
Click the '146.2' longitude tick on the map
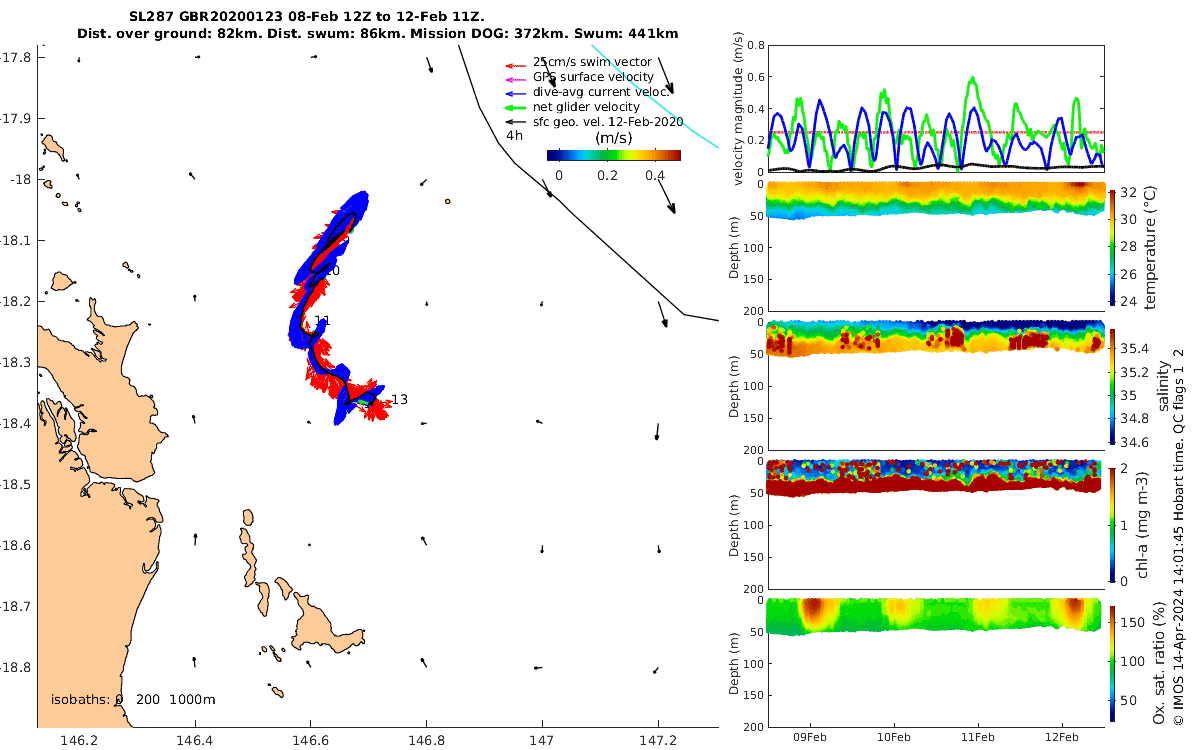pyautogui.click(x=79, y=740)
